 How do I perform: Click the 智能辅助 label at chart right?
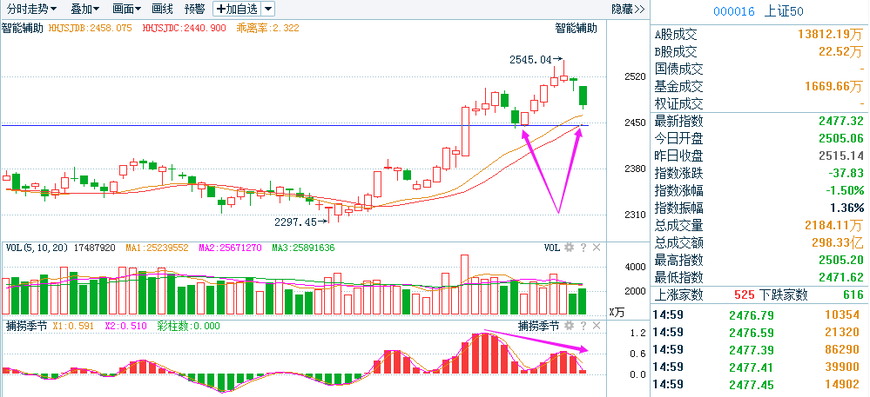click(576, 28)
